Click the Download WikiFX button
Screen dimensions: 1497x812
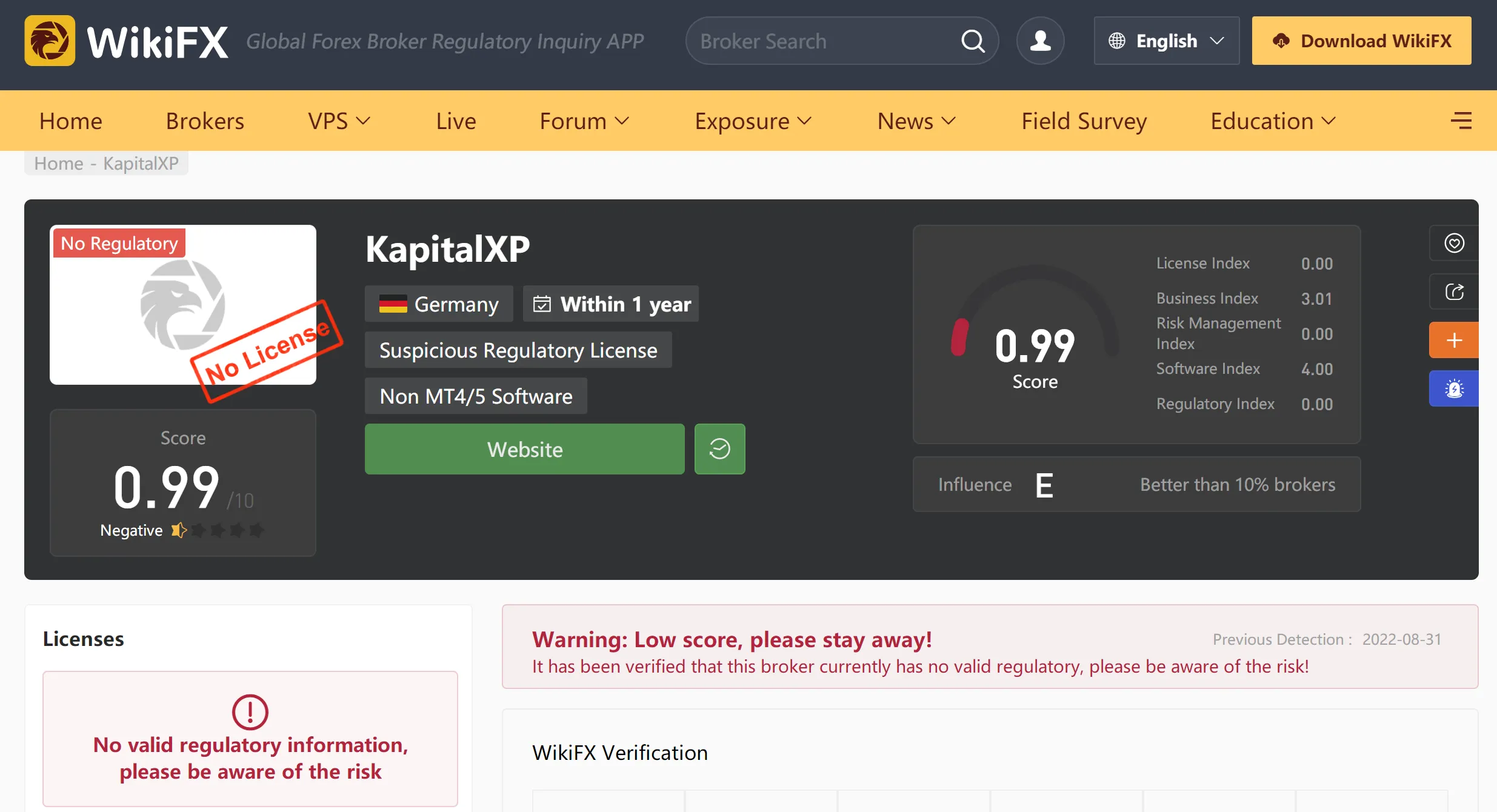(x=1361, y=41)
